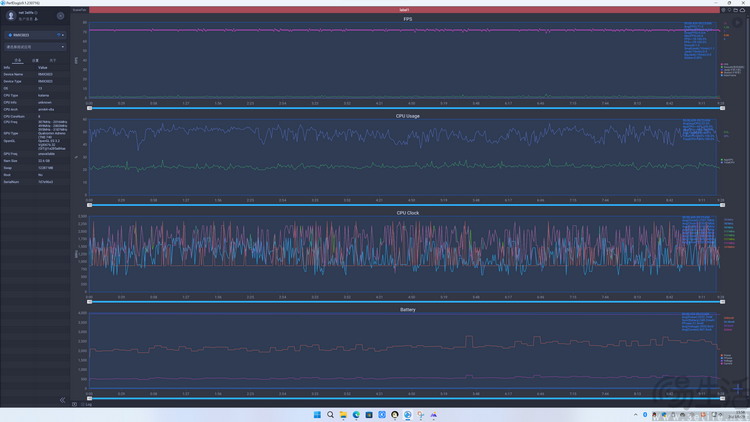The image size is (750, 422).
Task: Open the folder icon for saved records
Action: tap(736, 10)
